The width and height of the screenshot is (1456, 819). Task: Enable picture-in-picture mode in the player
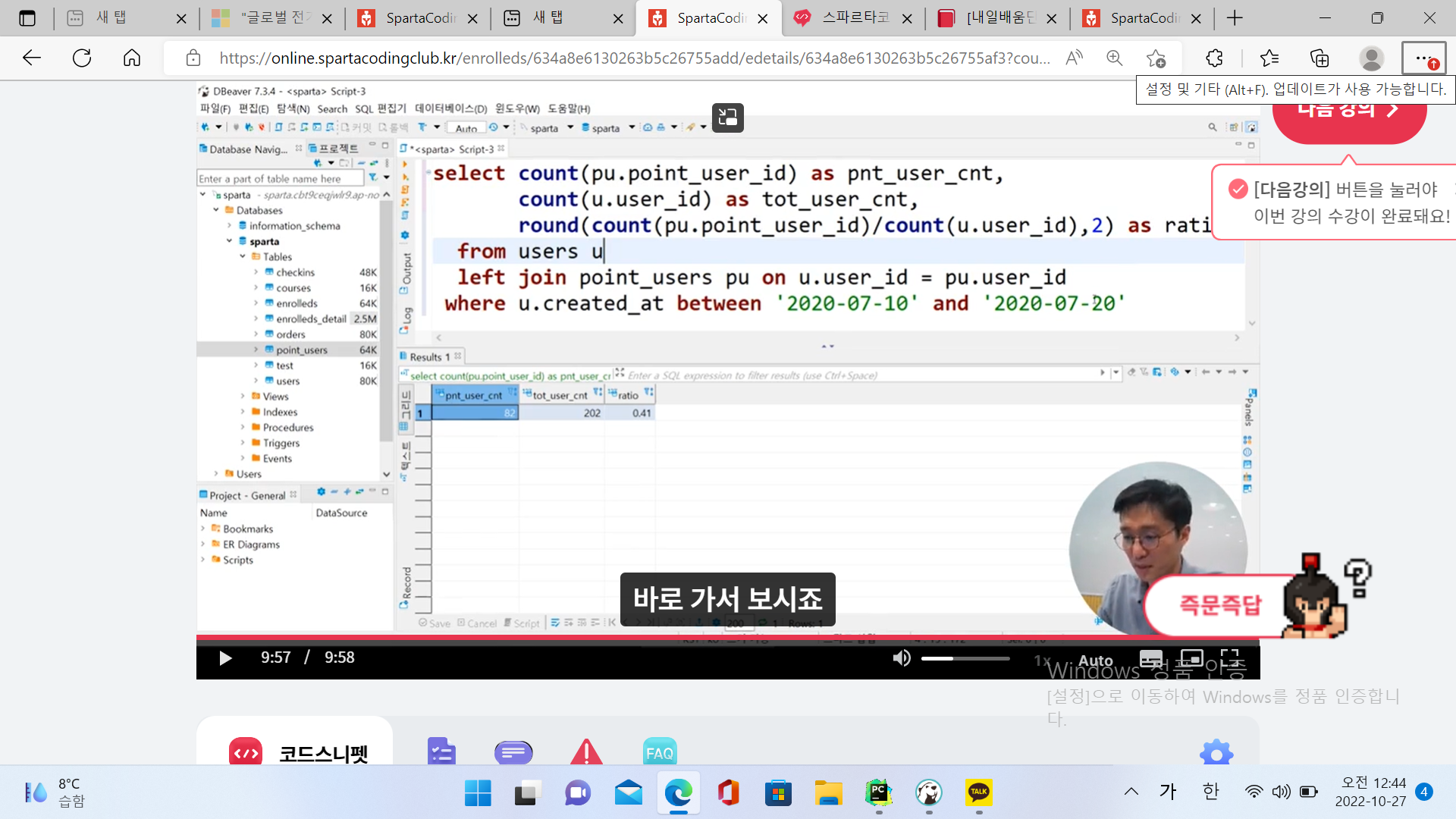pyautogui.click(x=1191, y=657)
